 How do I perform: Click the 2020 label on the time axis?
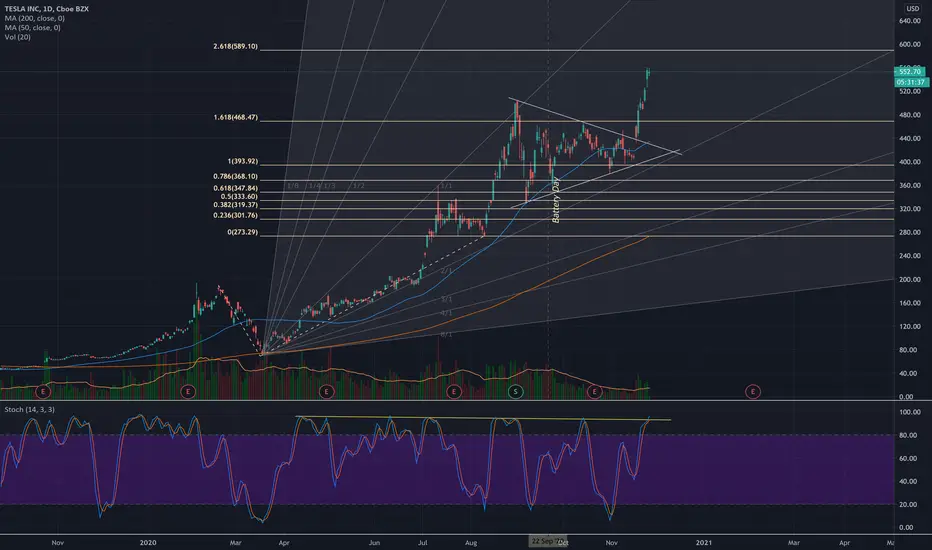(148, 543)
